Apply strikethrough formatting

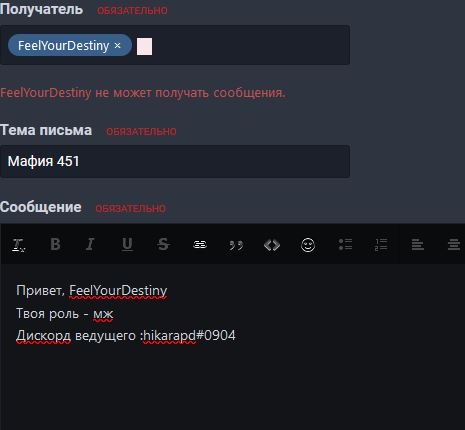(163, 244)
